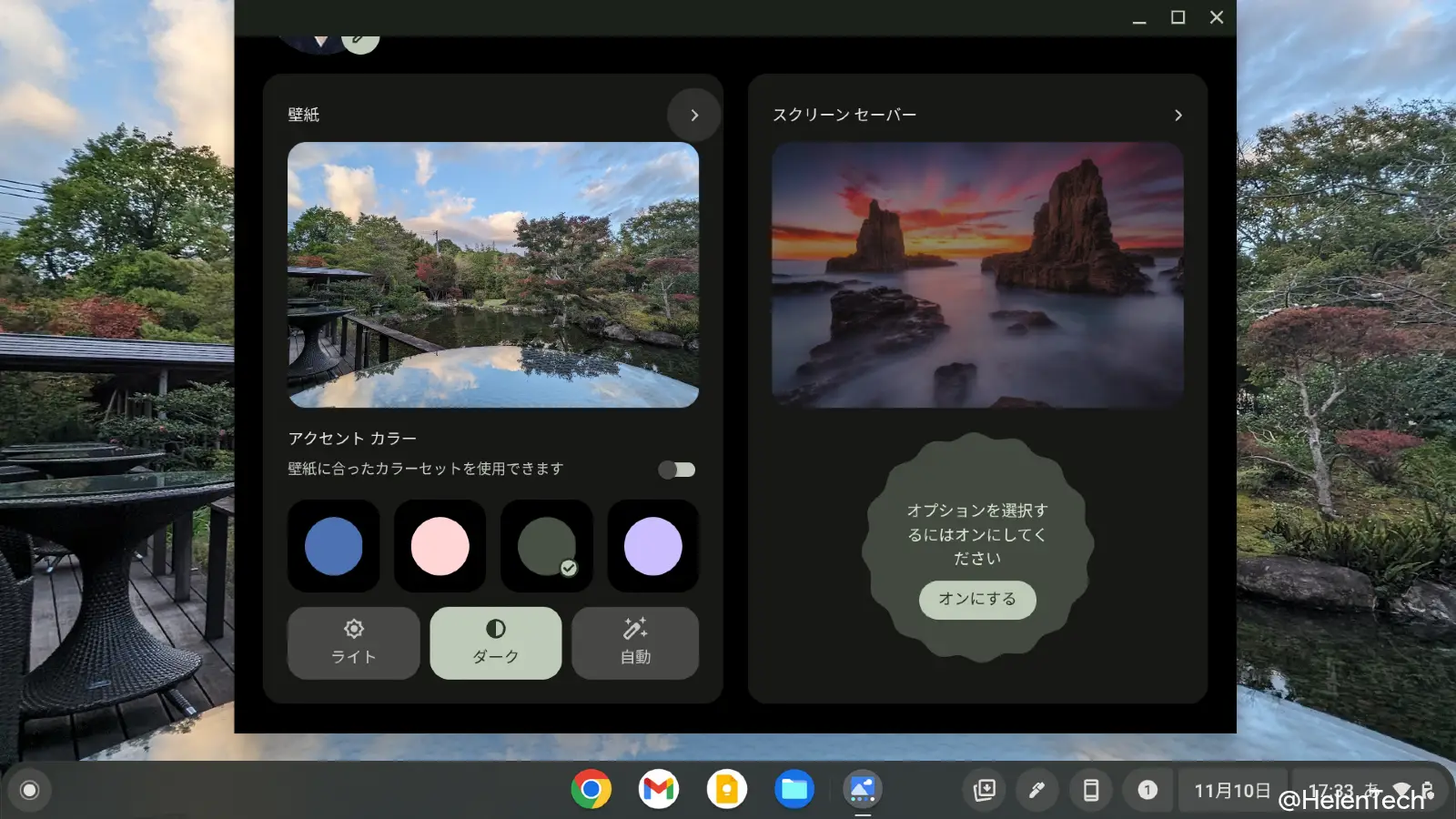The height and width of the screenshot is (819, 1456).
Task: Open Chrome from the shelf
Action: (590, 789)
